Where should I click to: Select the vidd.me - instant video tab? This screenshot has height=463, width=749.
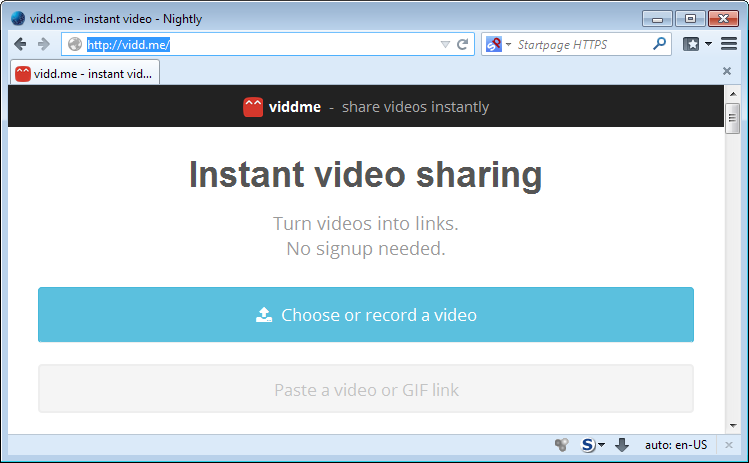85,73
